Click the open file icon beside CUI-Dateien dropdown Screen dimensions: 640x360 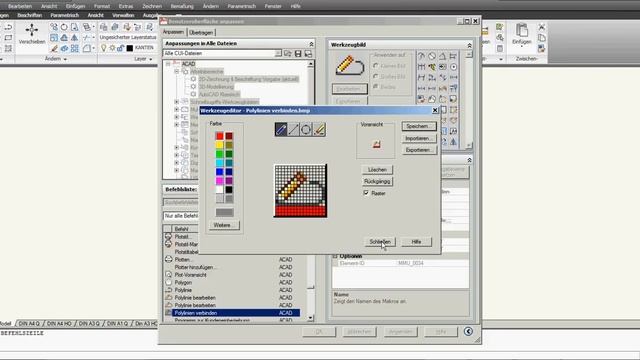coord(288,53)
